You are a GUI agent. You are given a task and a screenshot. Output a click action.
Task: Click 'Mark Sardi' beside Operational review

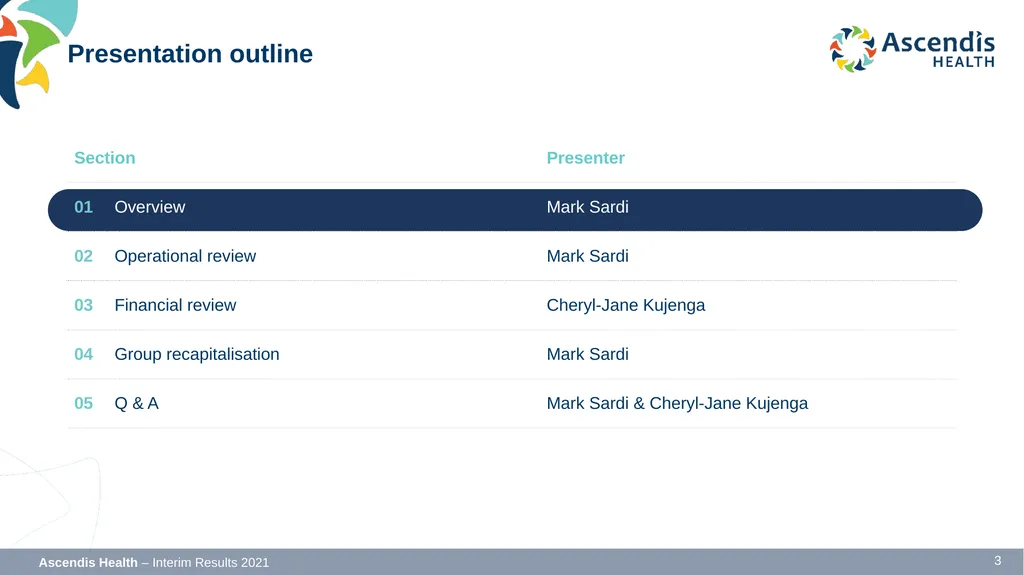pos(587,256)
